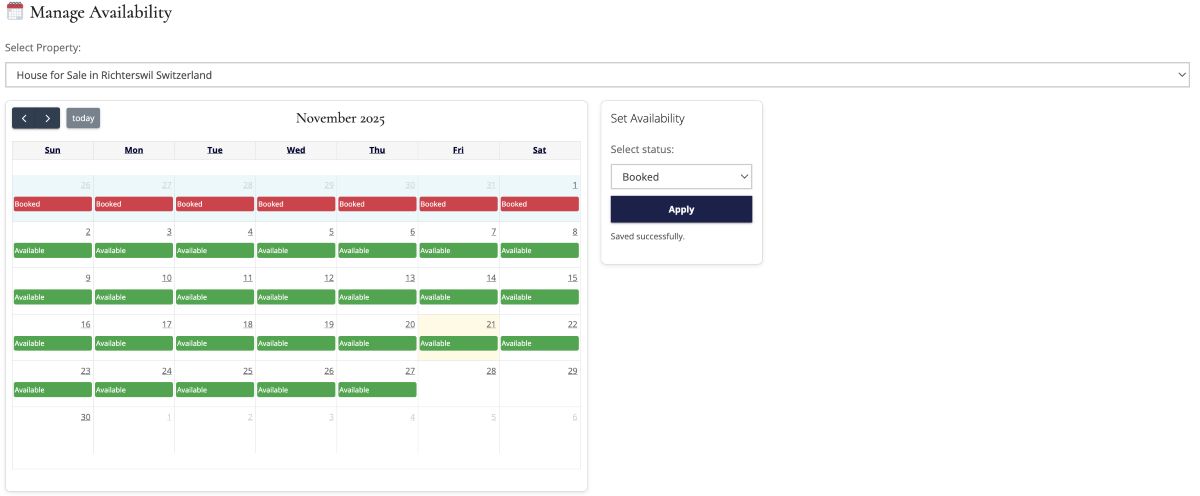Select the Booked bar on October 26
Viewport: 1200px width, 496px height.
53,204
